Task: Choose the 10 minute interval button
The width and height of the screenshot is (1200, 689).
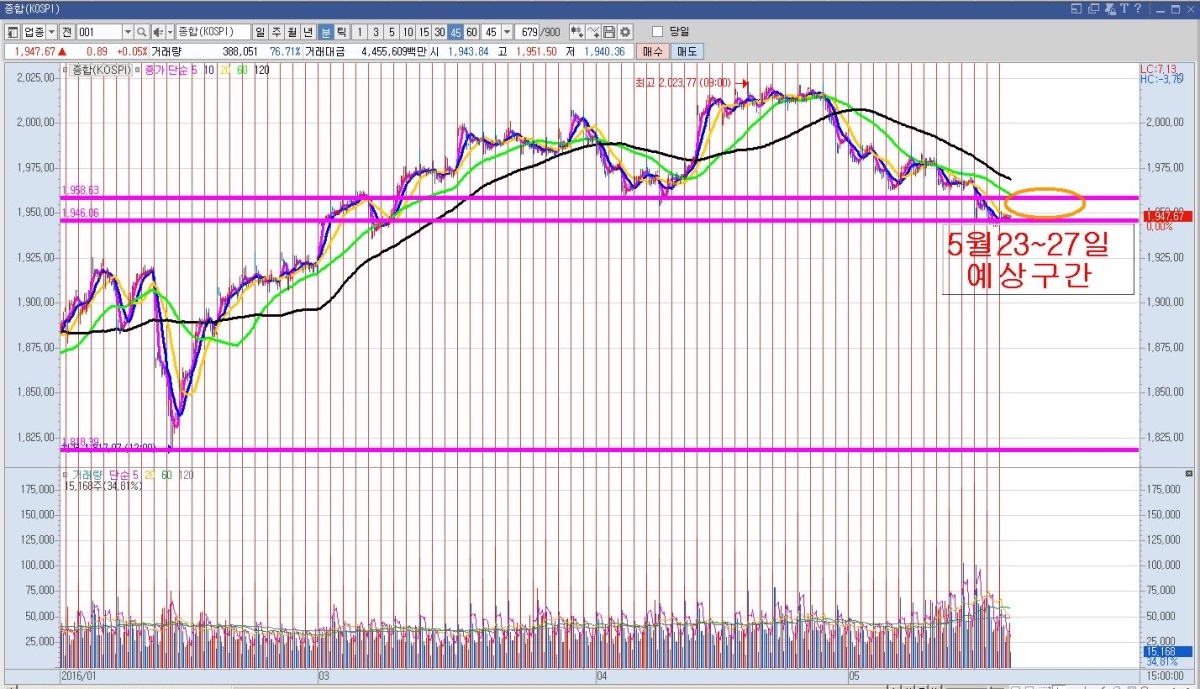Action: (407, 32)
